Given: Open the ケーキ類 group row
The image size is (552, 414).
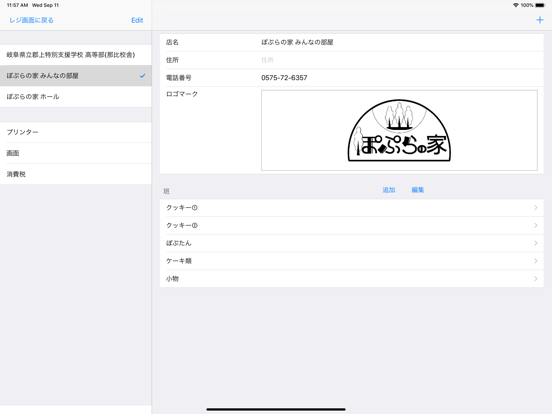Looking at the screenshot, I should (351, 261).
